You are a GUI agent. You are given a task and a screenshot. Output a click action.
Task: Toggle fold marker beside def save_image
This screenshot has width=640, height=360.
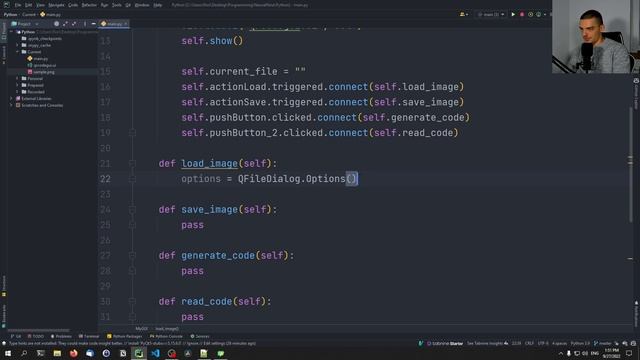point(132,210)
